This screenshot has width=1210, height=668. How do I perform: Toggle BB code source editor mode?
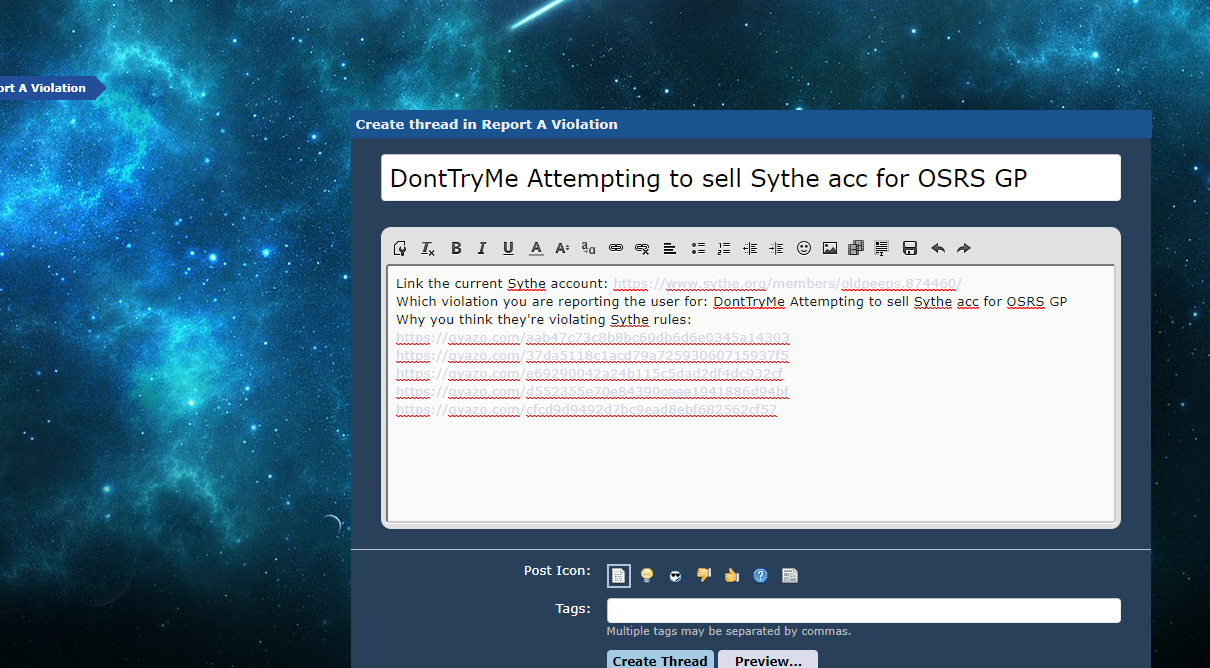(x=401, y=248)
